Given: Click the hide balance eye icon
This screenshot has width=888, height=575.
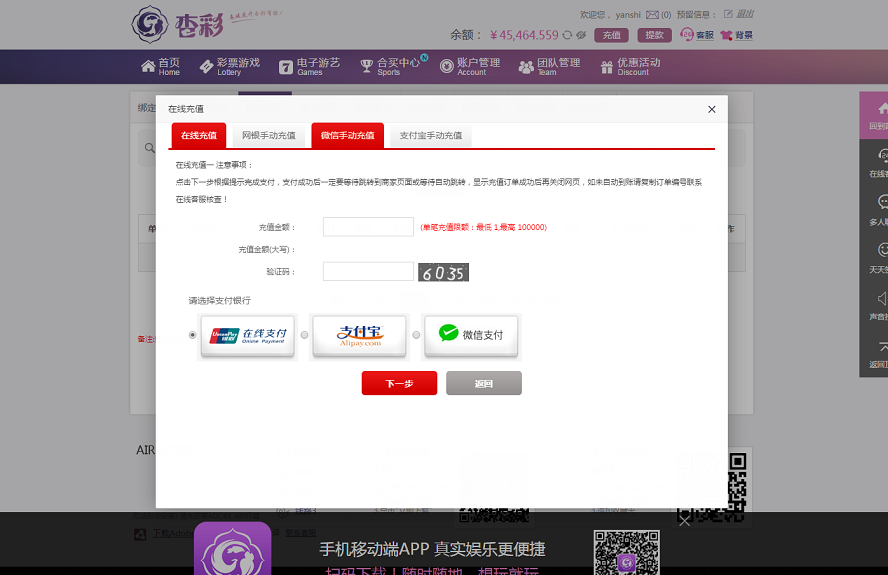Looking at the screenshot, I should coord(581,35).
